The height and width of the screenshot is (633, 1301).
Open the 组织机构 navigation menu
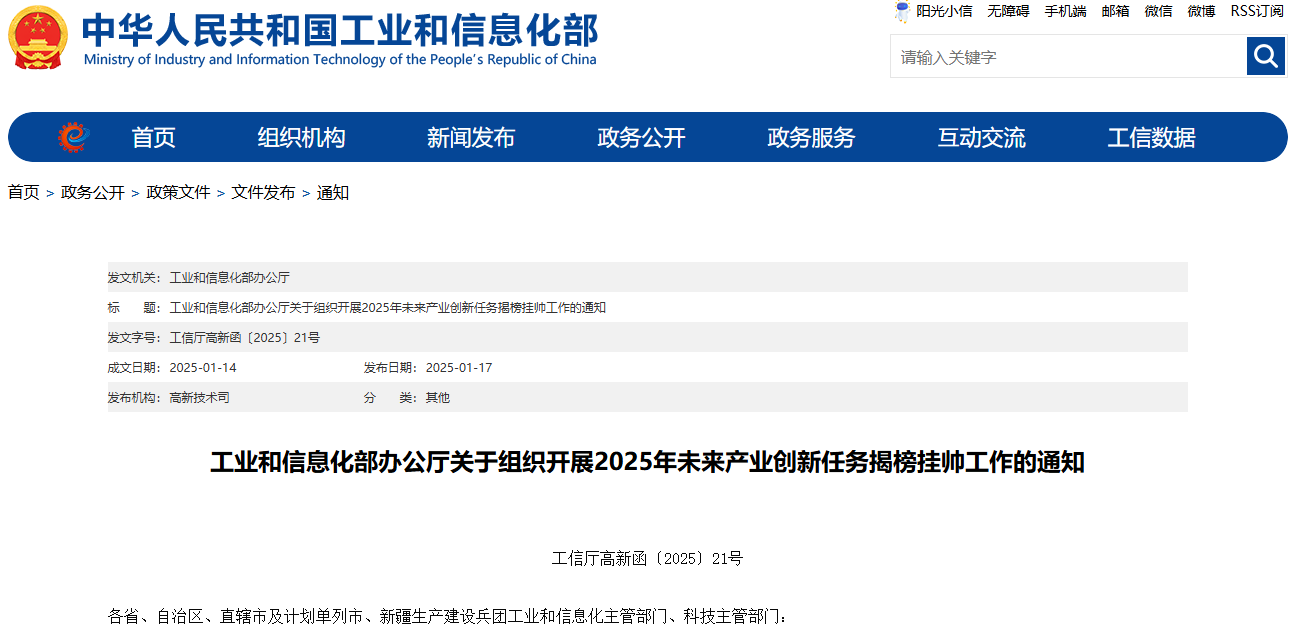click(301, 138)
